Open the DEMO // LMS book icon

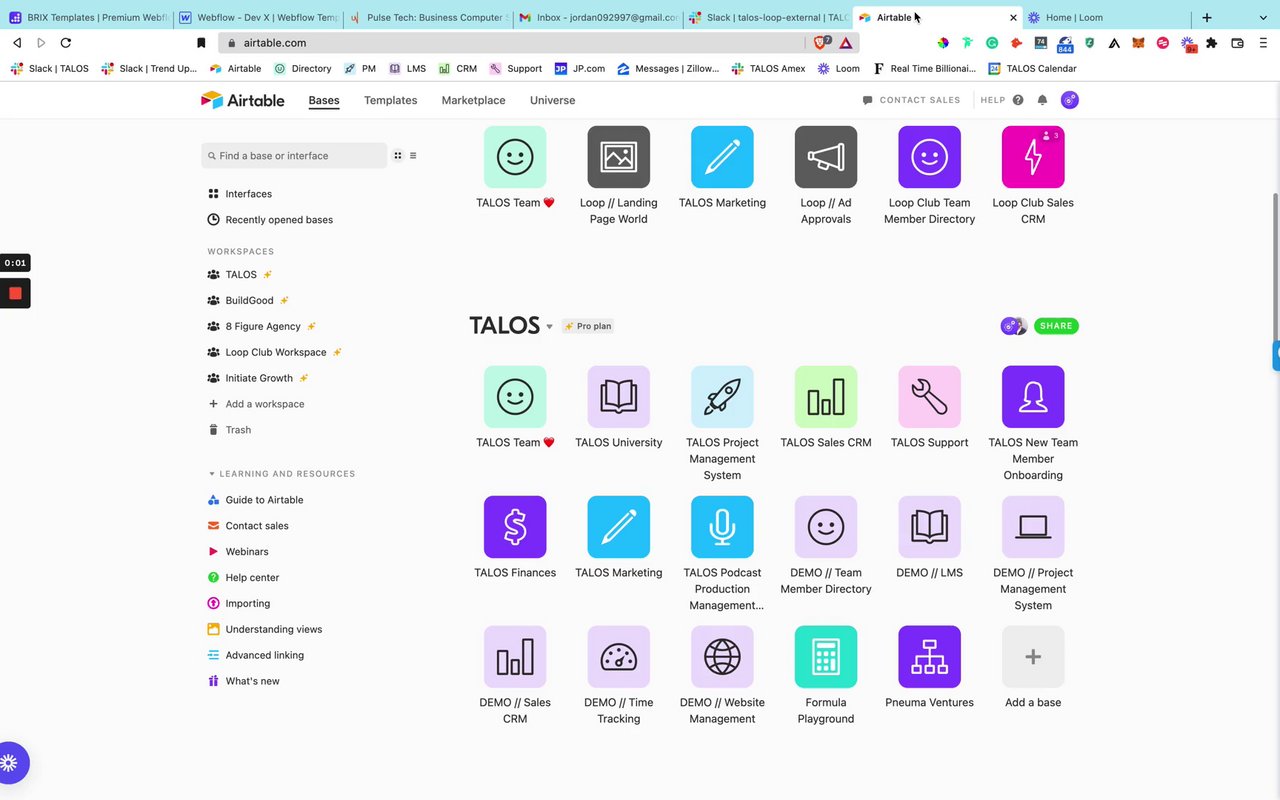[929, 527]
